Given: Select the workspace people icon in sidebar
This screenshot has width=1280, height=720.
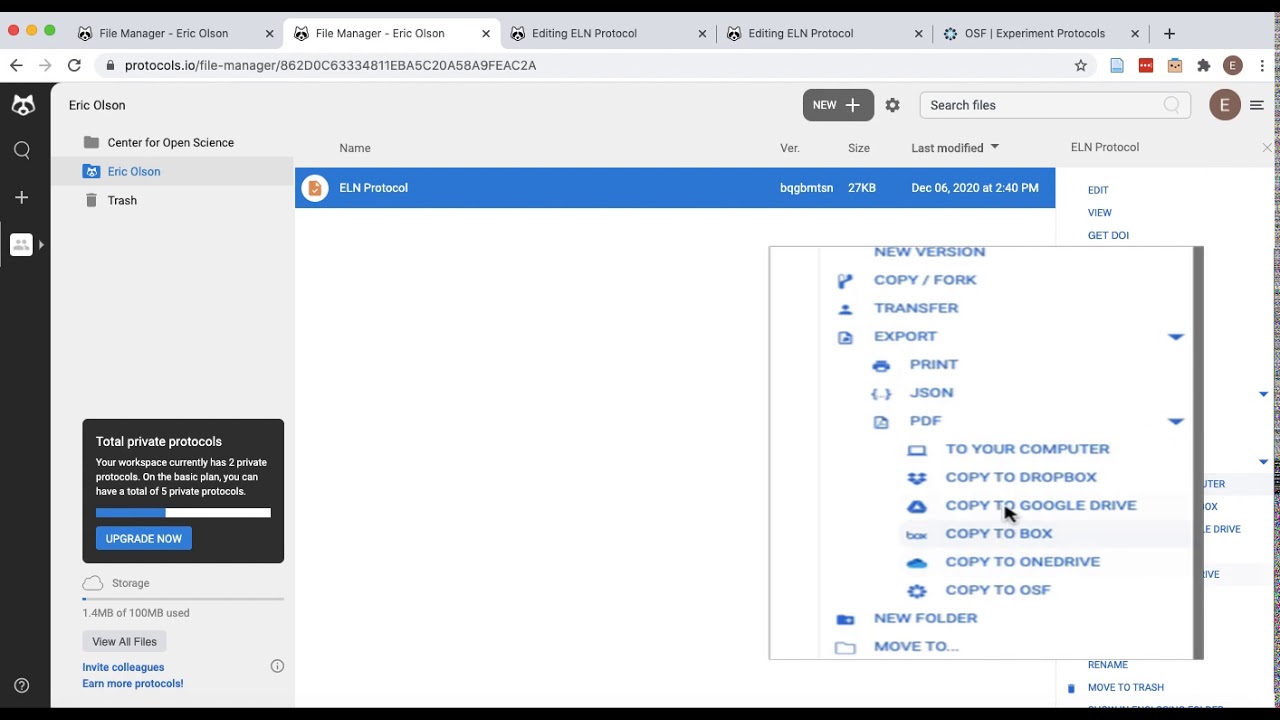Looking at the screenshot, I should click(x=21, y=244).
